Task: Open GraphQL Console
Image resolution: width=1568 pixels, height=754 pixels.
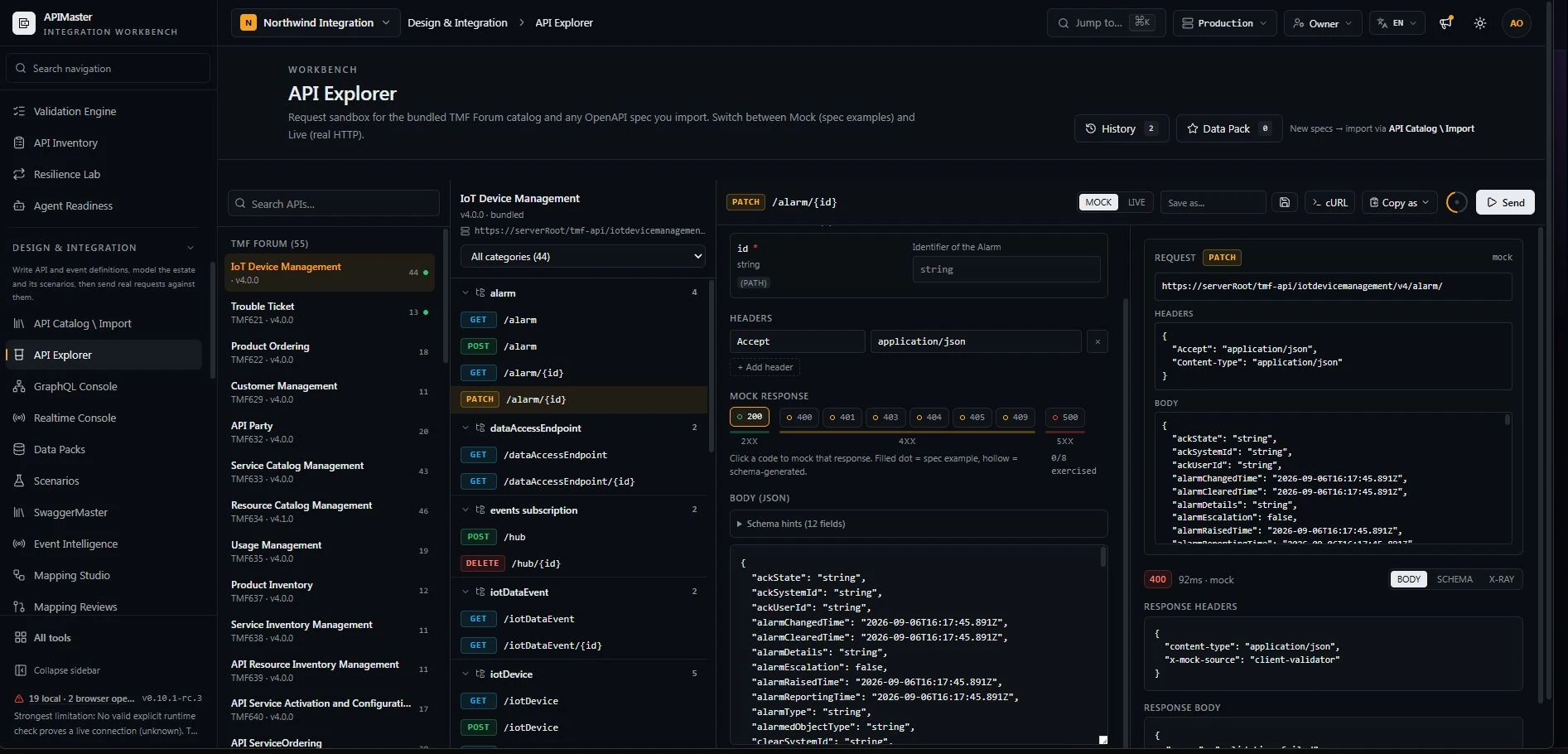Action: tap(75, 386)
